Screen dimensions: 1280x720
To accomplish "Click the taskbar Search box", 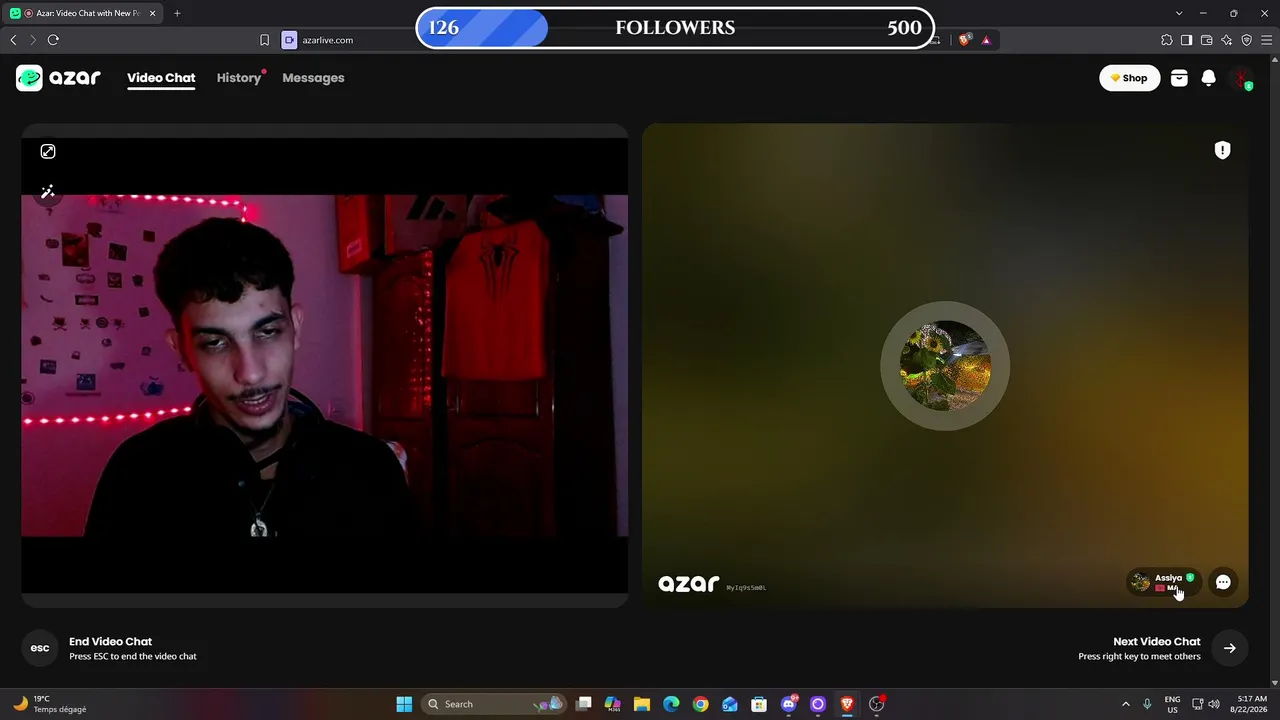I will [493, 704].
